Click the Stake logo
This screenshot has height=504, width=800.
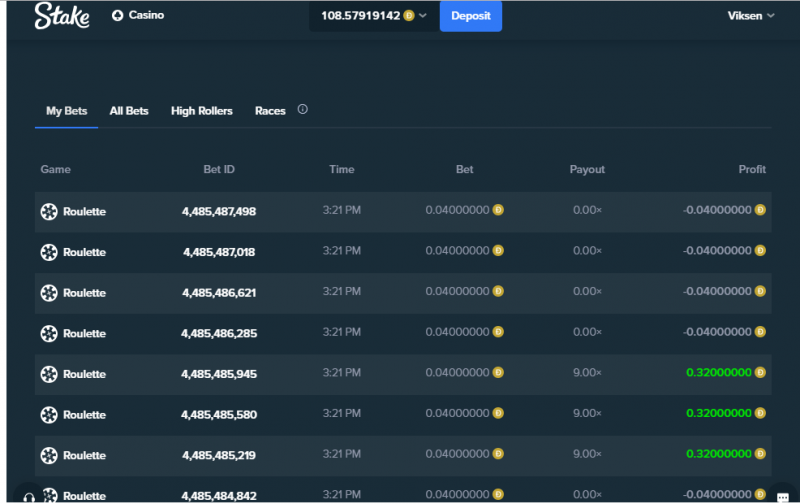pos(62,15)
